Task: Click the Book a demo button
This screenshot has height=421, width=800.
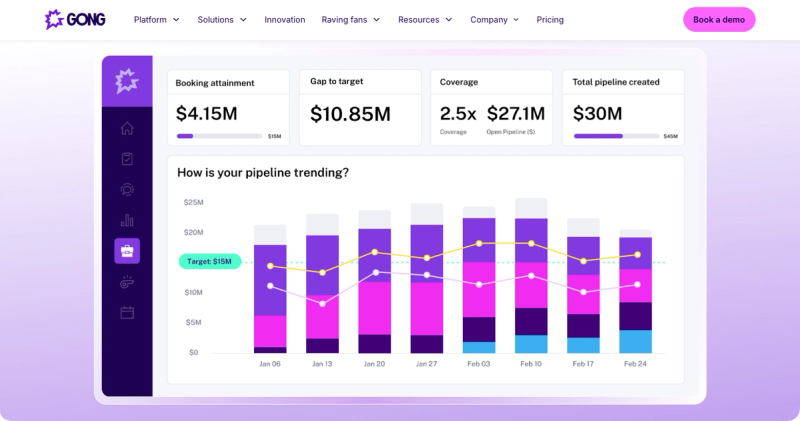Action: tap(719, 19)
